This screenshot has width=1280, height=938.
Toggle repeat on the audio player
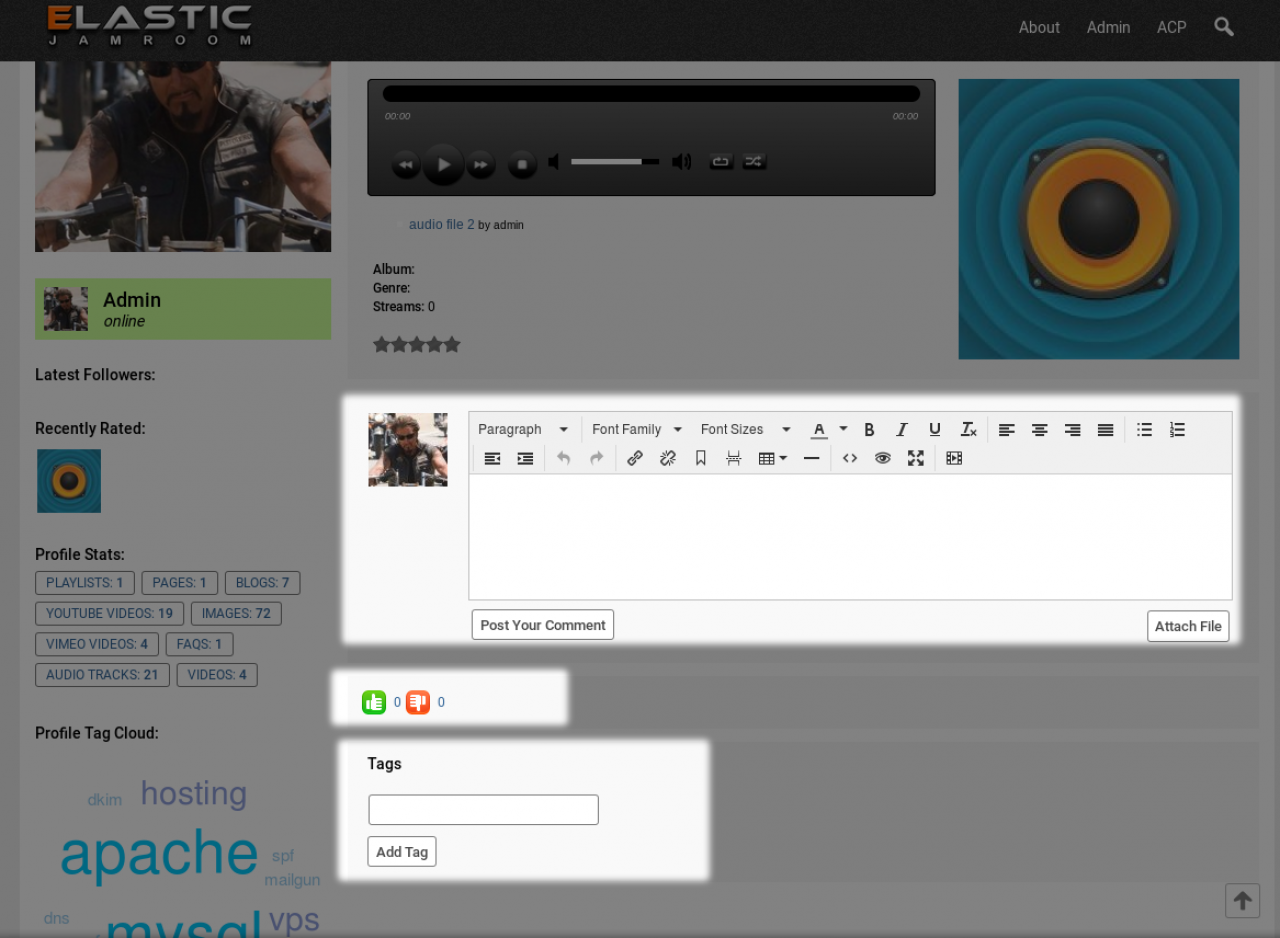point(721,162)
